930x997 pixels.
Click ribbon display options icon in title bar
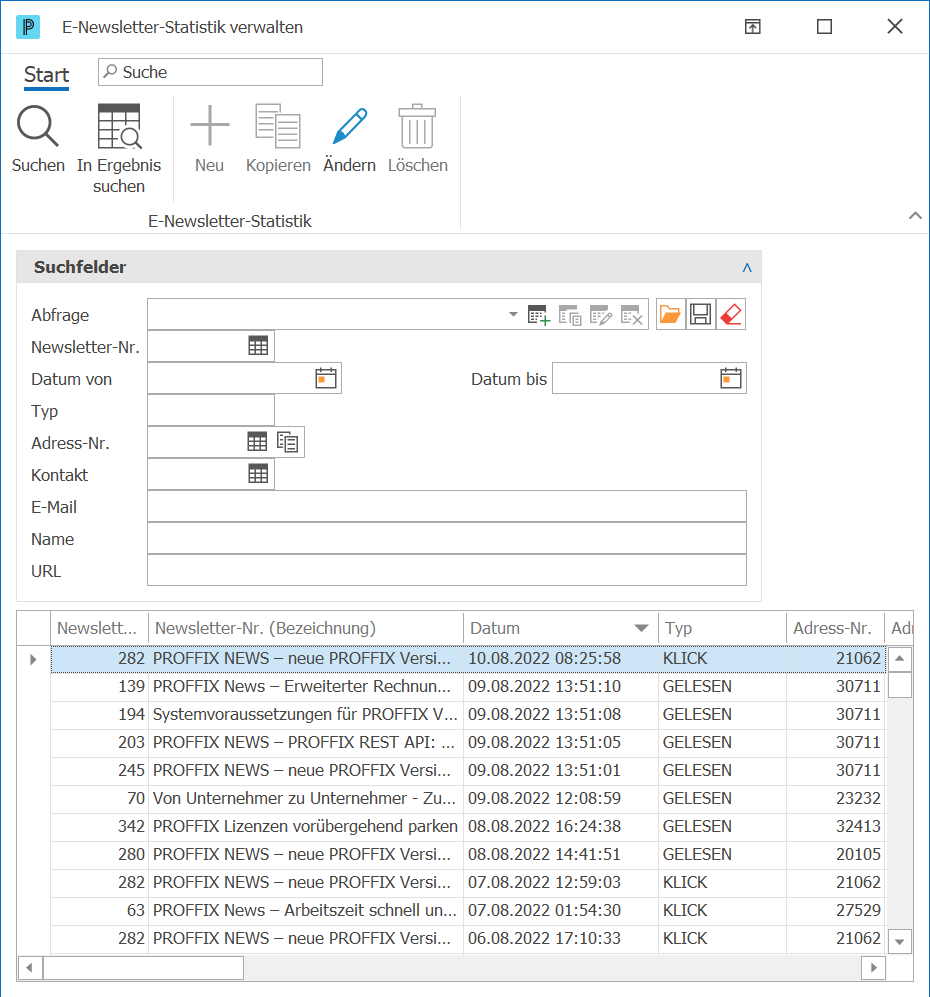point(753,27)
